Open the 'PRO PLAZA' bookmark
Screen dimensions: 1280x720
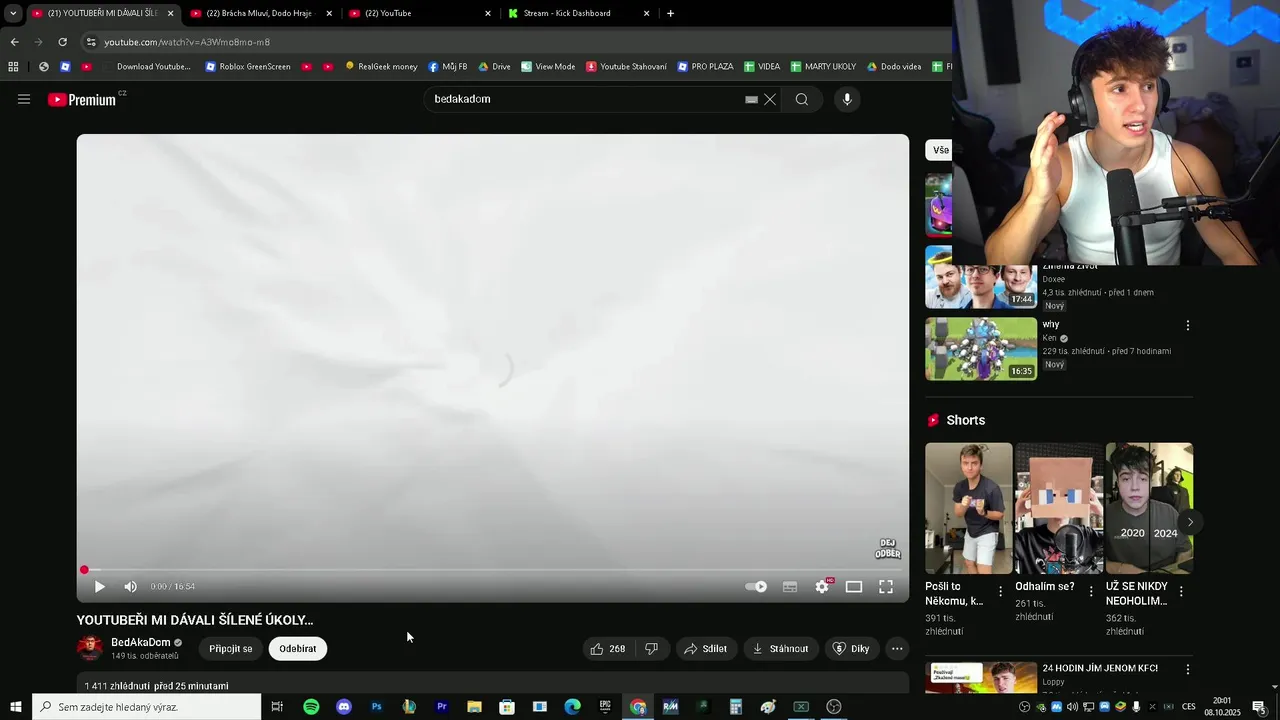point(705,67)
